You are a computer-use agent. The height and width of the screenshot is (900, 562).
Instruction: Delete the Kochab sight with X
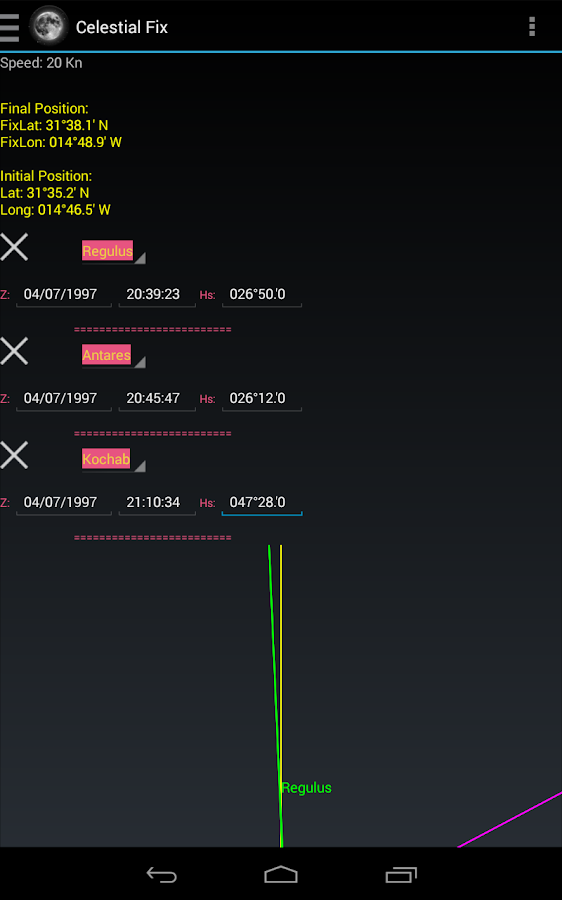[x=14, y=455]
